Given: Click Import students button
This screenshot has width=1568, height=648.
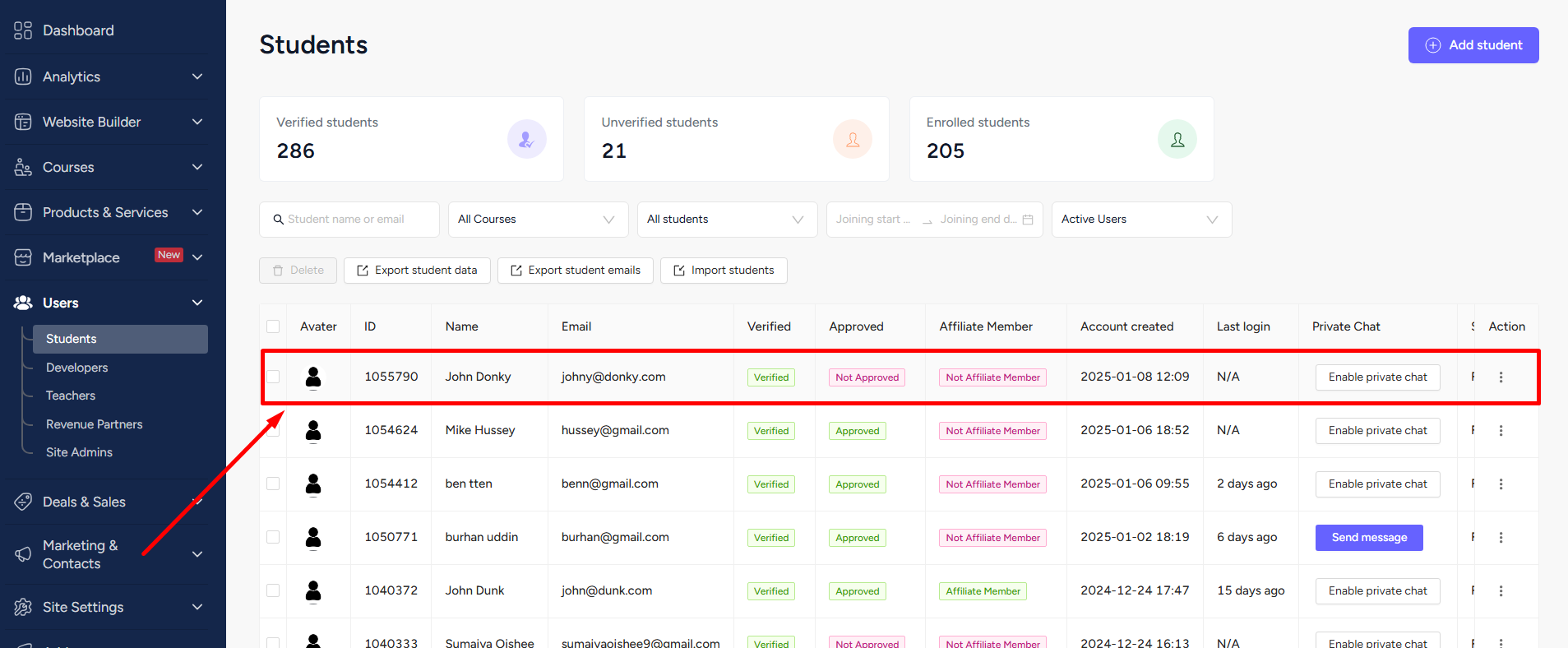Looking at the screenshot, I should click(724, 271).
